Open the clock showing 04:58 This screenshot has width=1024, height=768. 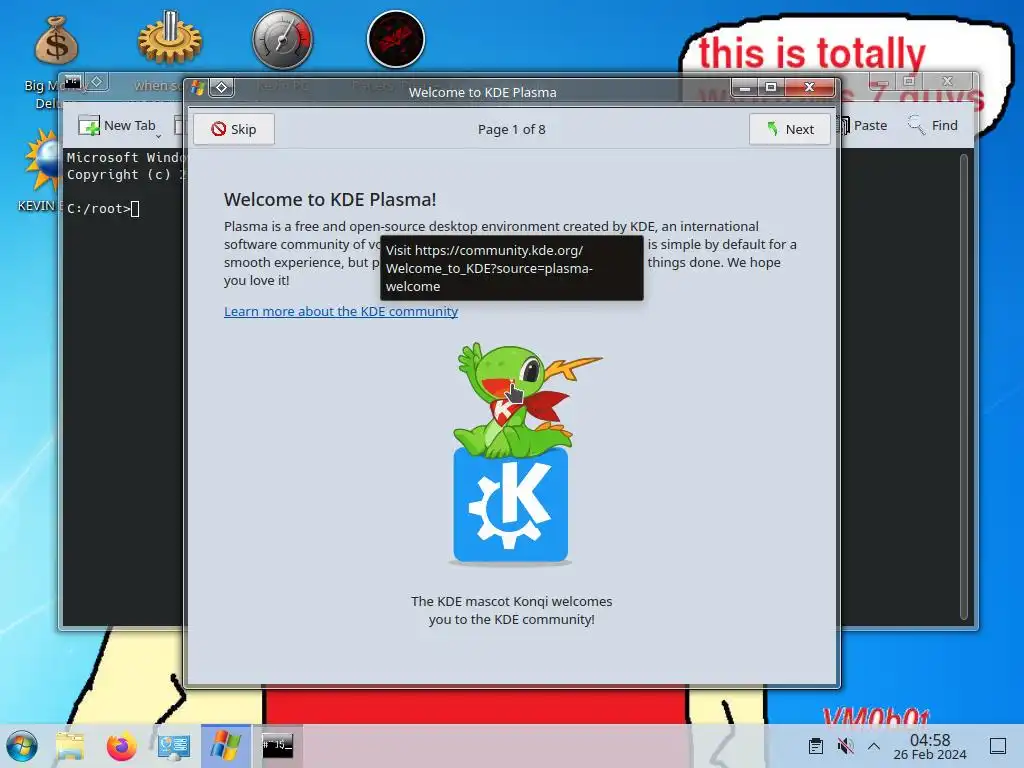pyautogui.click(x=930, y=746)
